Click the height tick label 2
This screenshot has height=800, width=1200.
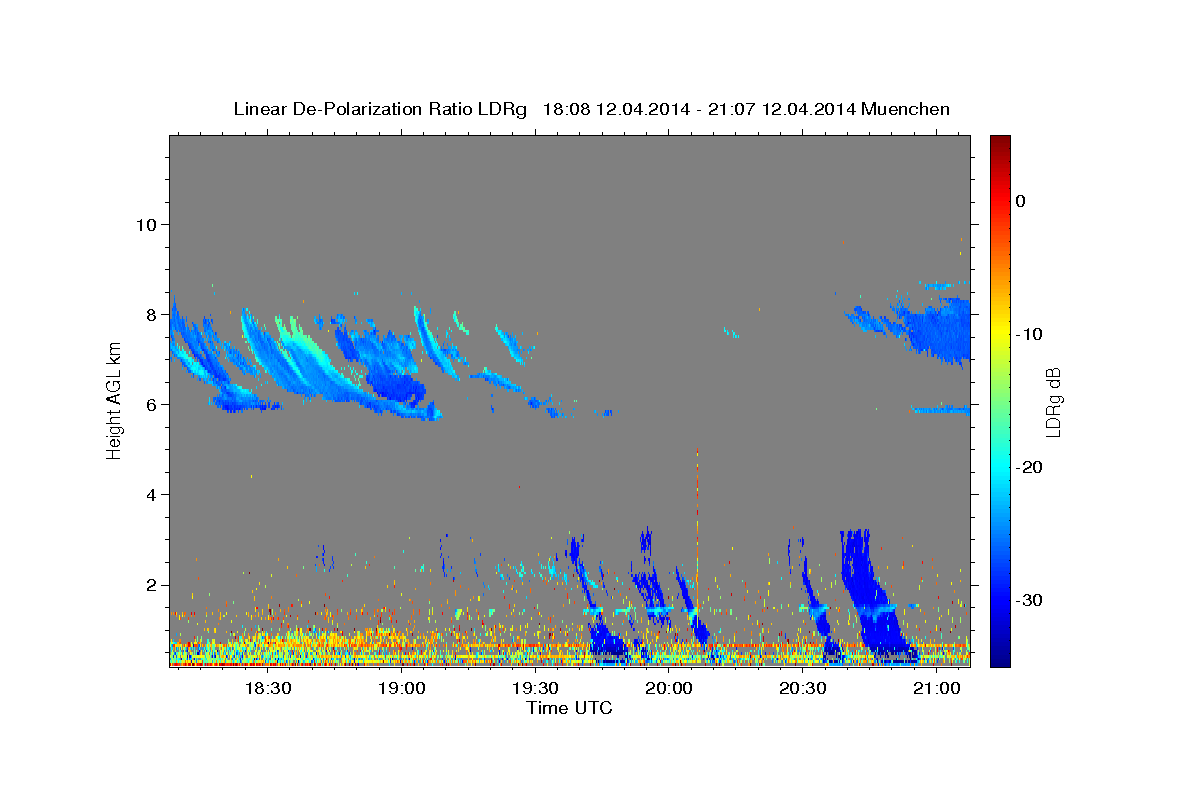pyautogui.click(x=150, y=585)
